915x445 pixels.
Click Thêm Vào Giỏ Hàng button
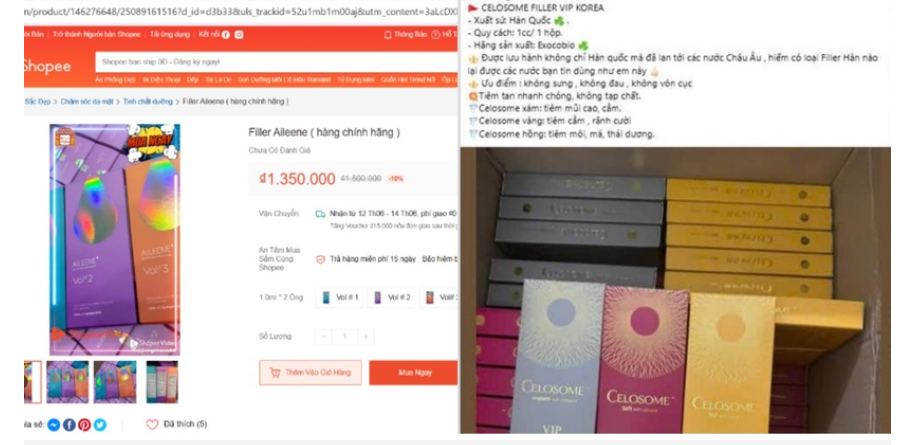tap(310, 372)
